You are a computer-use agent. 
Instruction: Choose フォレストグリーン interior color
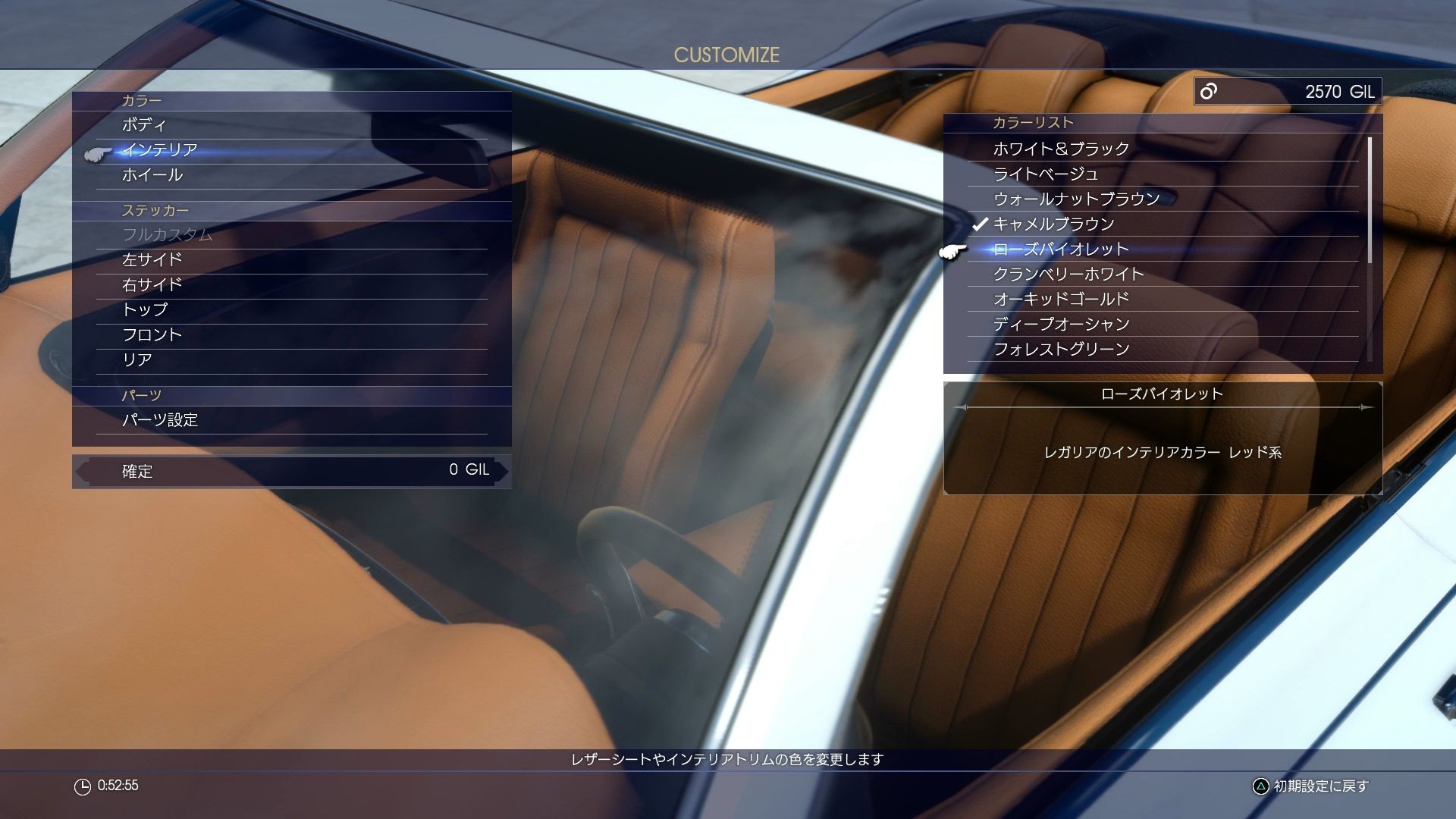[x=1163, y=349]
